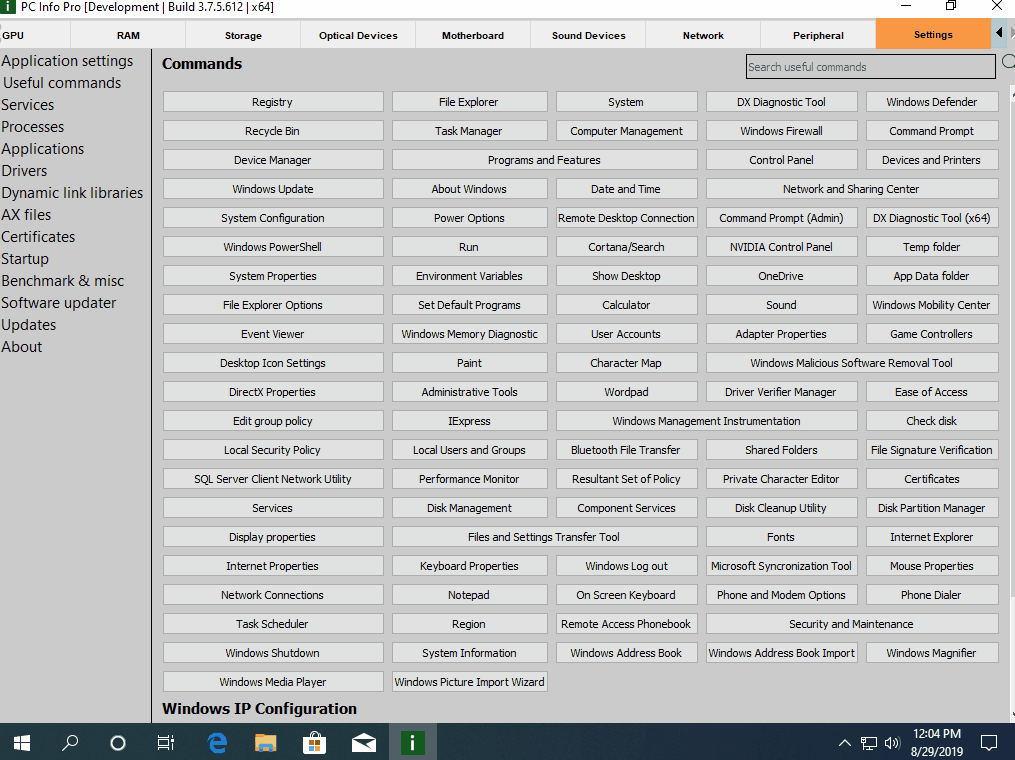1015x760 pixels.
Task: Launch On Screen Keyboard button
Action: pyautogui.click(x=627, y=595)
